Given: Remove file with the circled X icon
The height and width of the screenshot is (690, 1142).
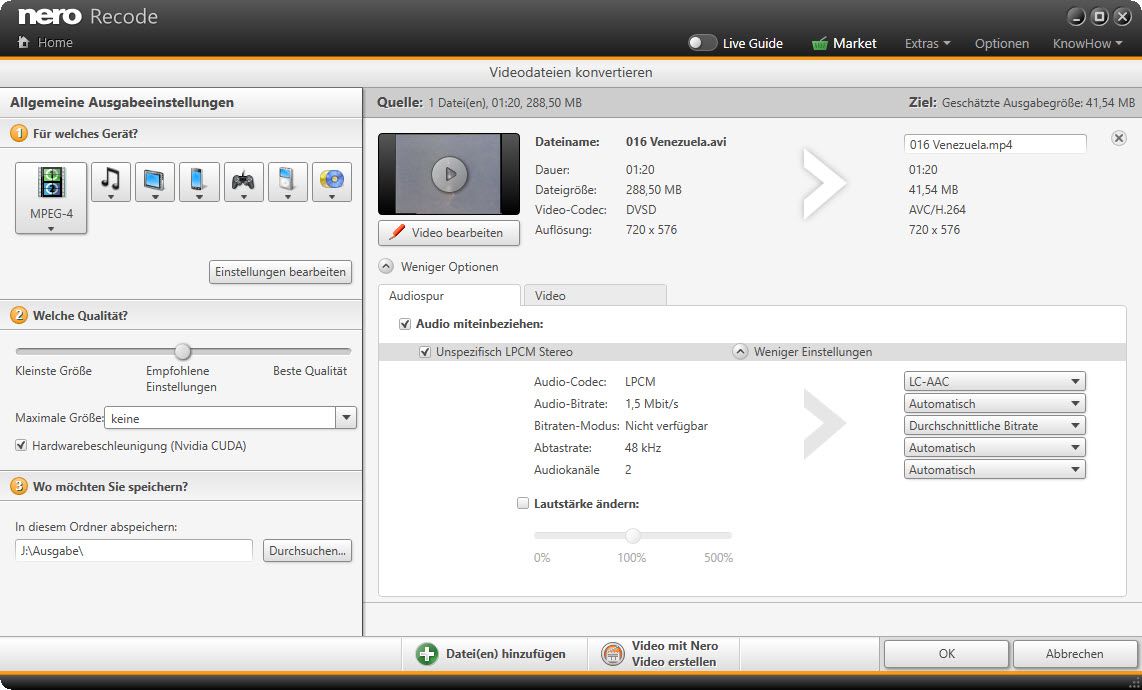Looking at the screenshot, I should pos(1119,139).
